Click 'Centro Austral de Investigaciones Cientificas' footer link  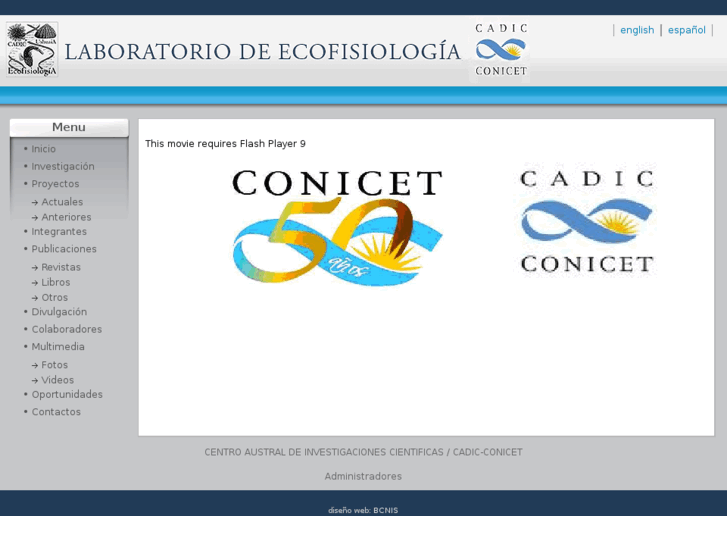[364, 452]
